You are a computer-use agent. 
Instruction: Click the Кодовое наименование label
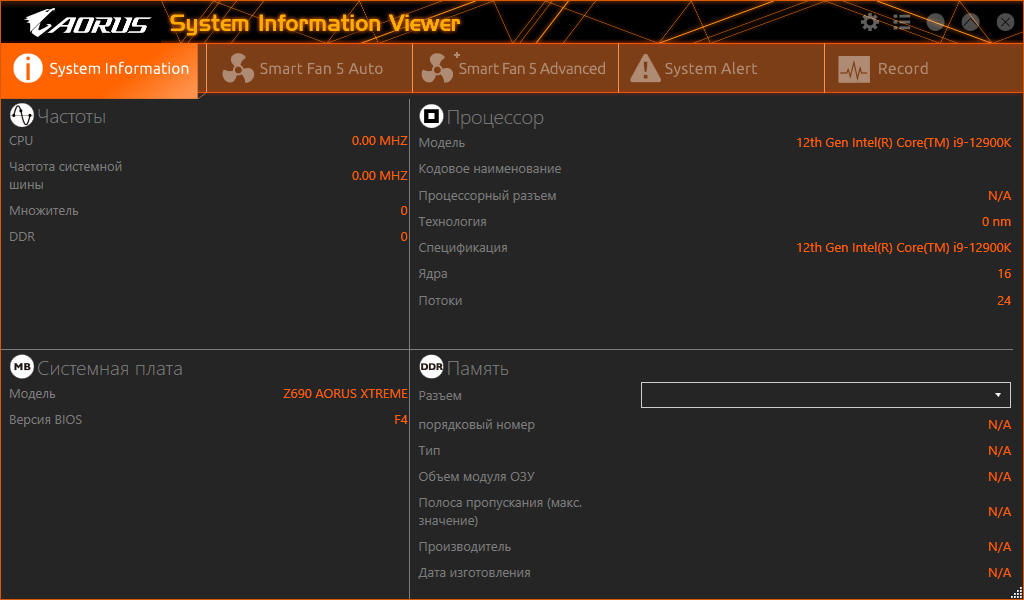(x=490, y=168)
